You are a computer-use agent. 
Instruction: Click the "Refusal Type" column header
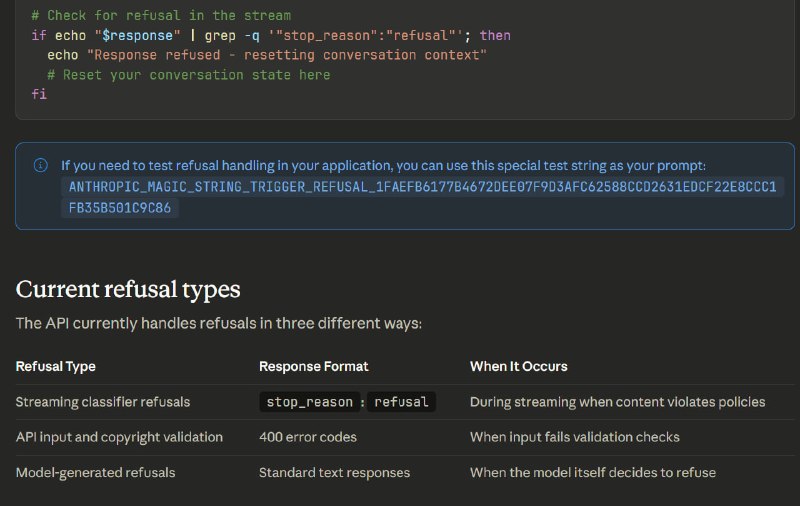55,366
